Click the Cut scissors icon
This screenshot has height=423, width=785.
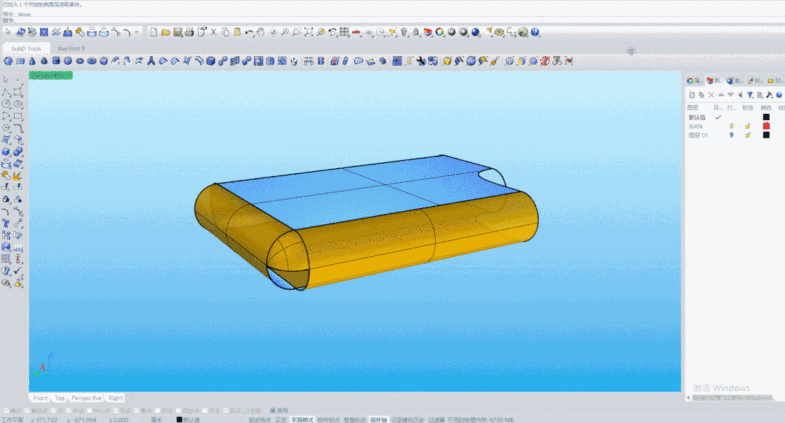pyautogui.click(x=212, y=32)
